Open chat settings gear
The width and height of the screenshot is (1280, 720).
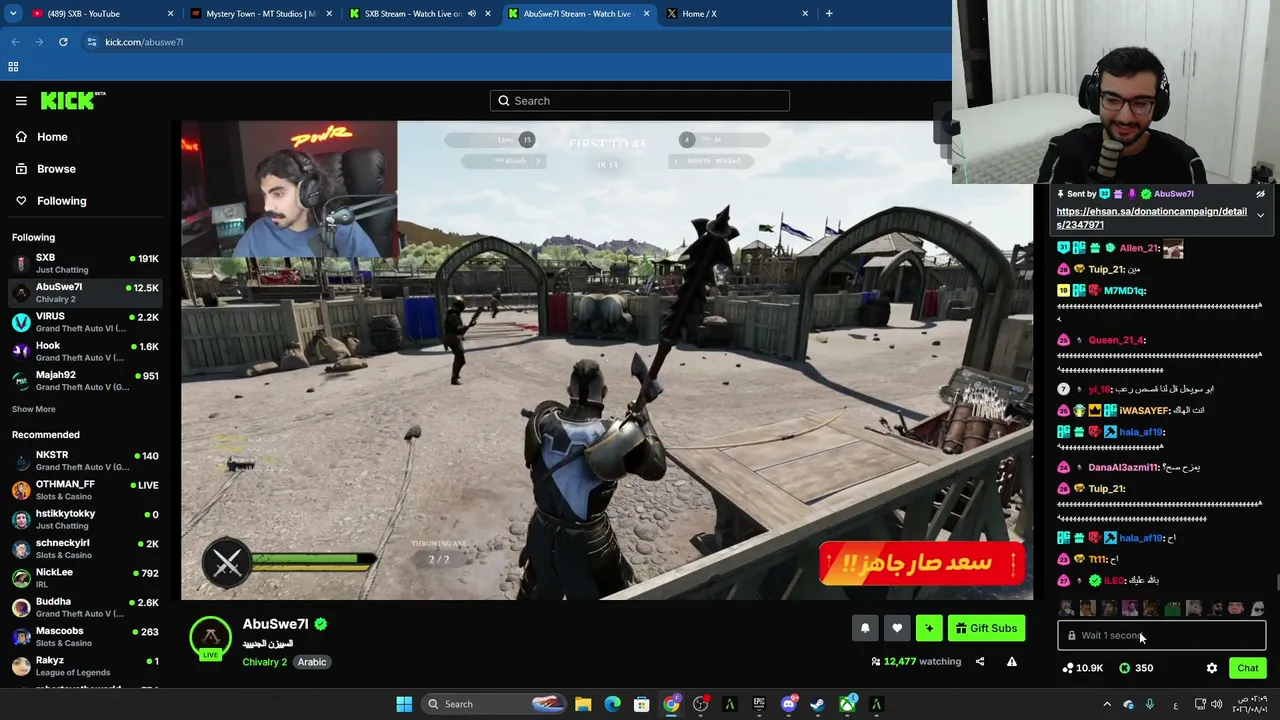tap(1212, 668)
